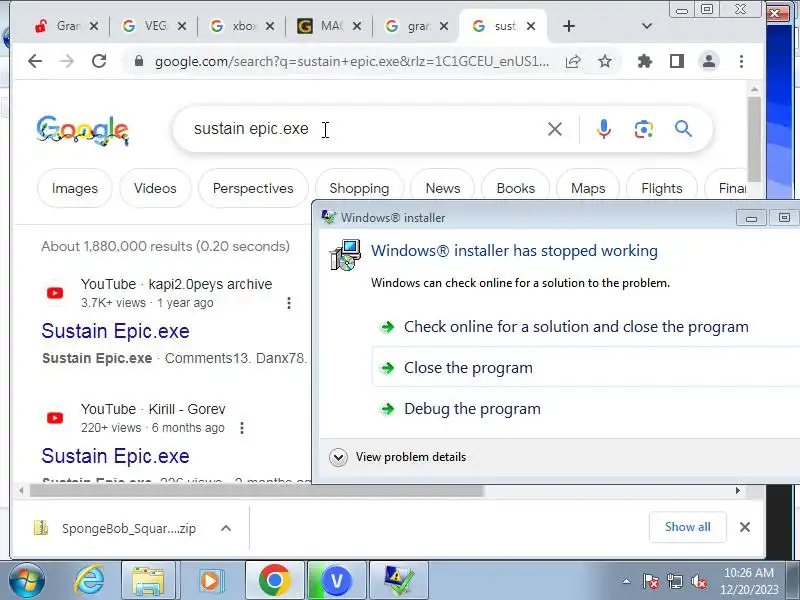Click the muted volume tray icon

699,581
